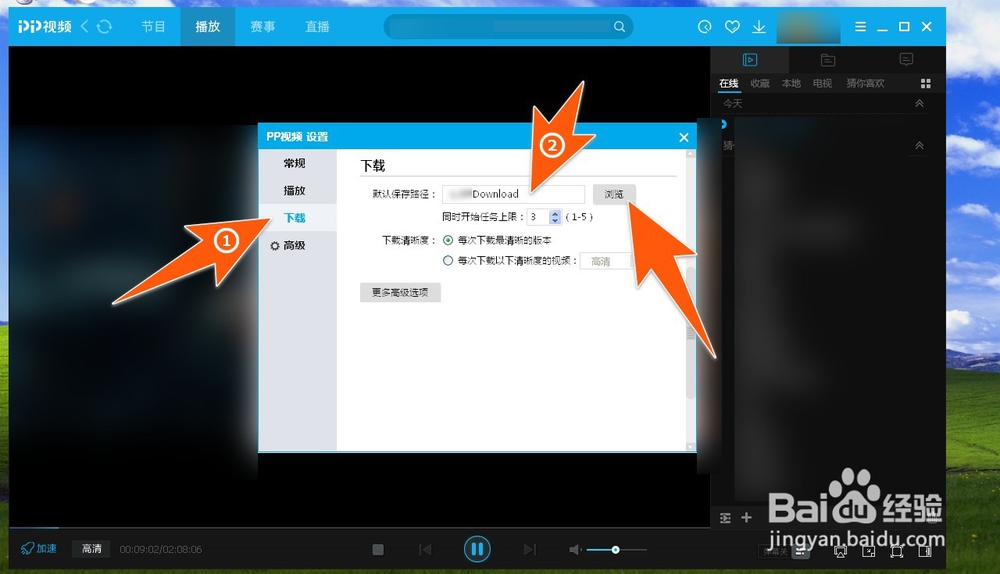Click the video progress bar above controls
This screenshot has height=574, width=1000.
(x=359, y=527)
